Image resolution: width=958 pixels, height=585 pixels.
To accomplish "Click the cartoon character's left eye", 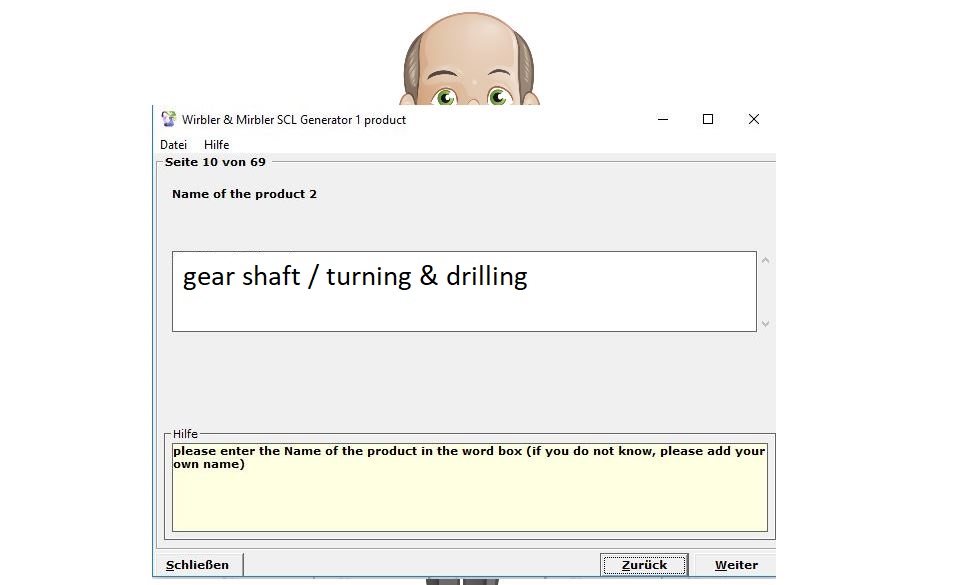I will 445,97.
